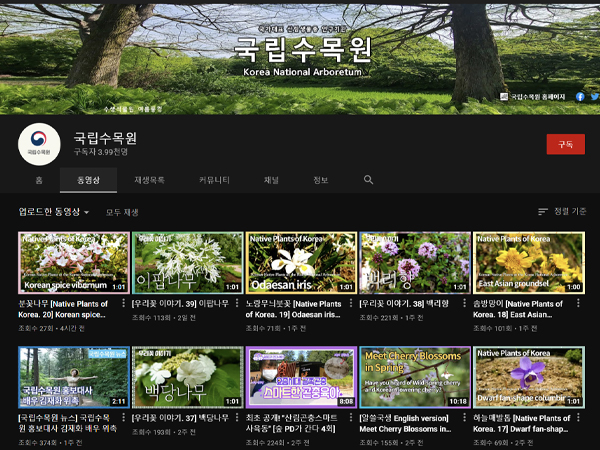This screenshot has height=450, width=600.
Task: Click the red 구독 subscribe button
Action: 566,144
